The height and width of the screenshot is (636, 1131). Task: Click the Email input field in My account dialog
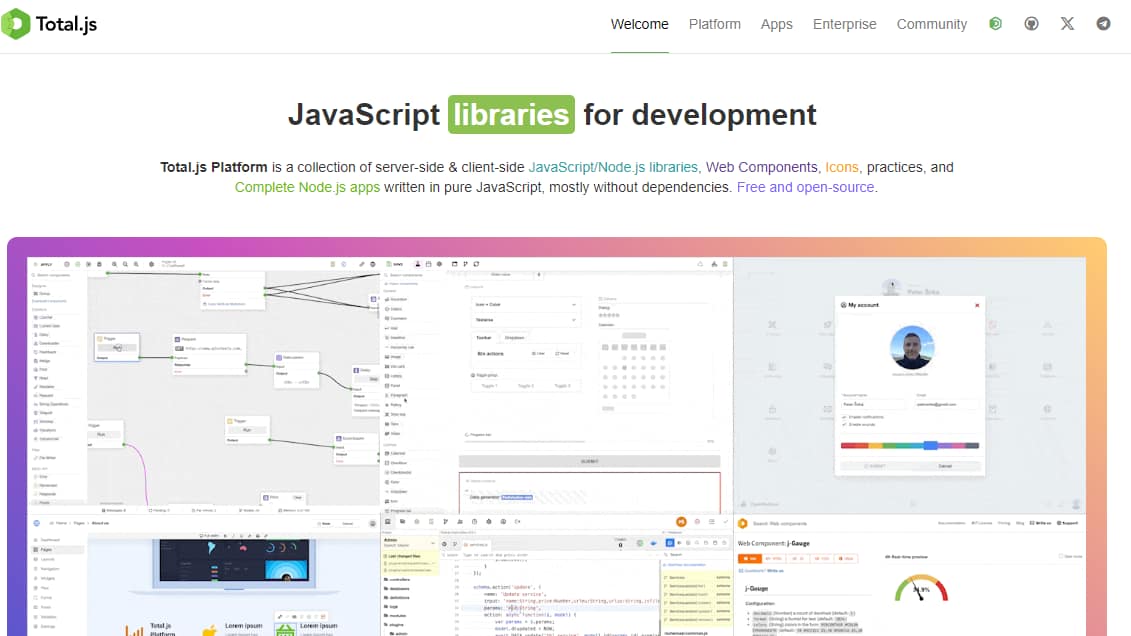click(947, 404)
